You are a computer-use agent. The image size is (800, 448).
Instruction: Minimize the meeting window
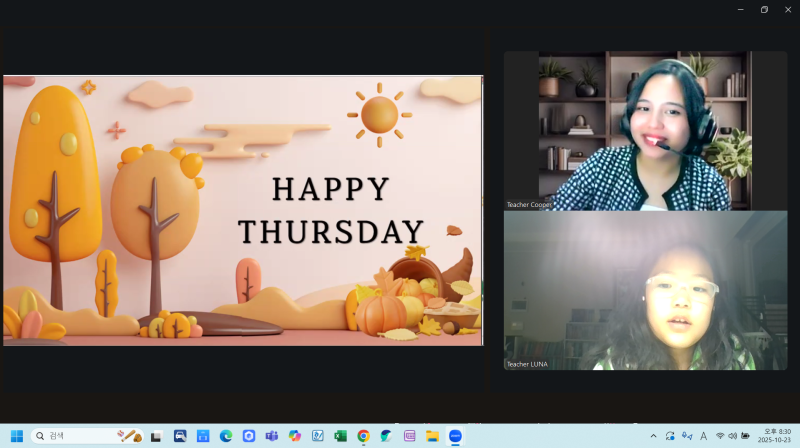740,9
